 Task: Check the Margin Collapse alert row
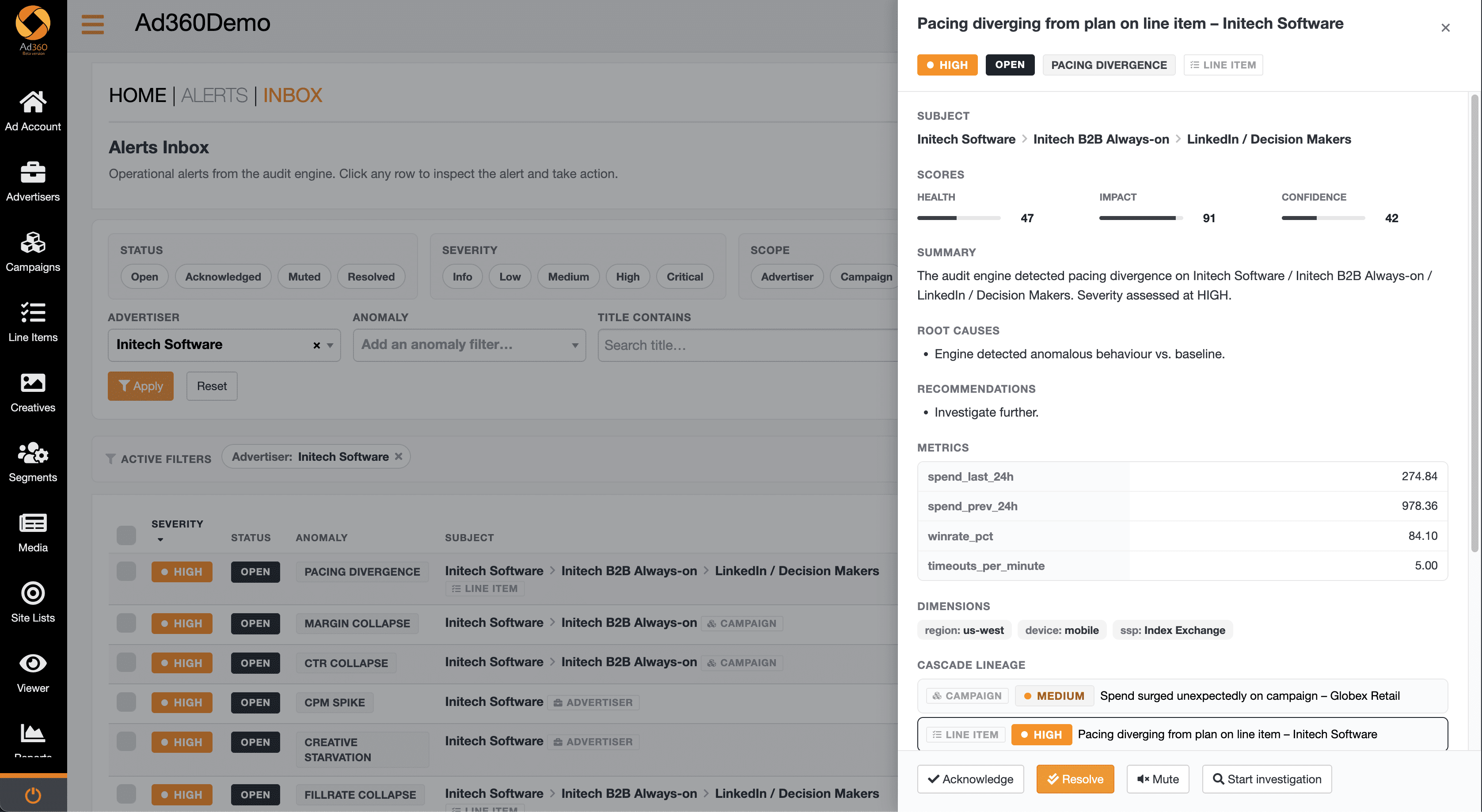point(126,623)
